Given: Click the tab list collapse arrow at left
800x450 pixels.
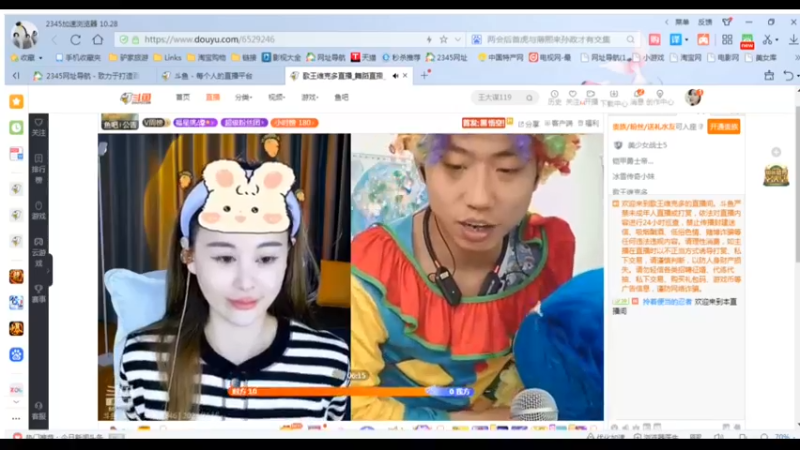Looking at the screenshot, I should (x=16, y=76).
